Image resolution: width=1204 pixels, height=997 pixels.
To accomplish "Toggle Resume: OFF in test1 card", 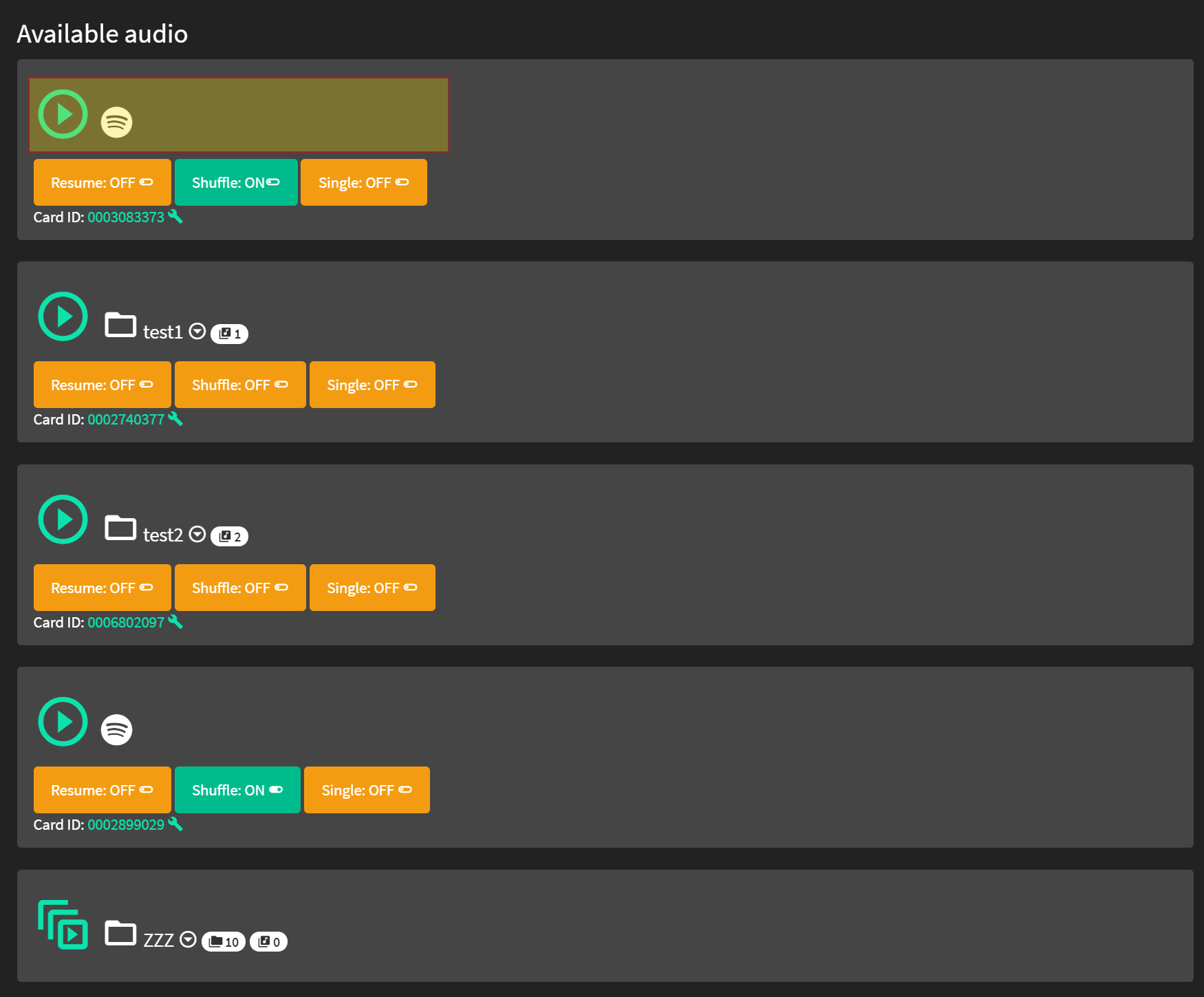I will click(103, 385).
